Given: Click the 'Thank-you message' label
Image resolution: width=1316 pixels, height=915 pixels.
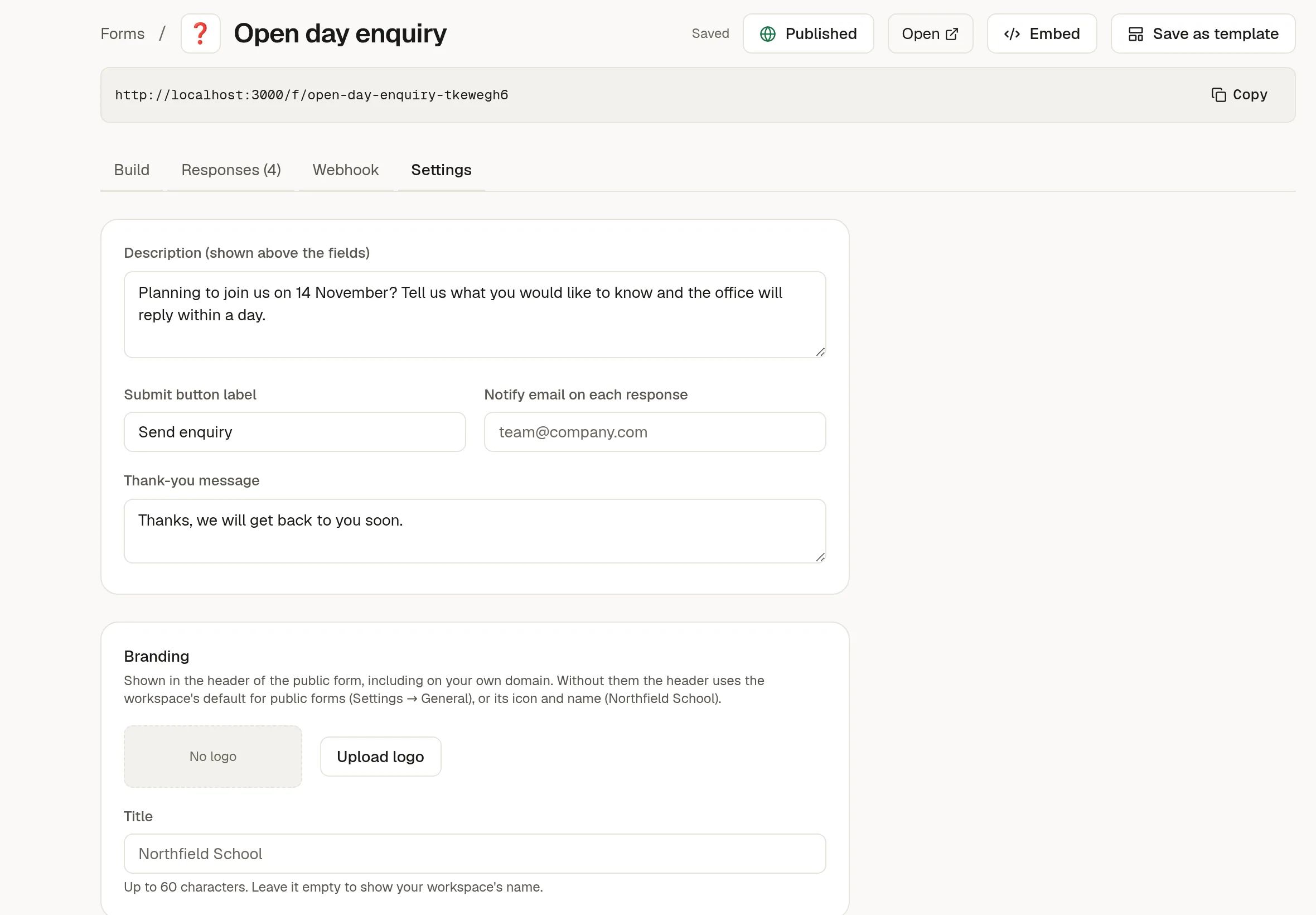Looking at the screenshot, I should click(192, 480).
